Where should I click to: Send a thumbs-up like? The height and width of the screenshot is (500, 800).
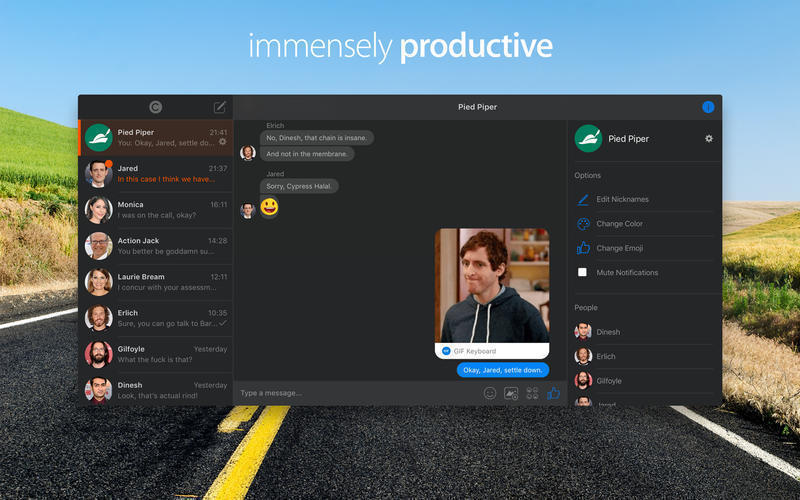554,393
